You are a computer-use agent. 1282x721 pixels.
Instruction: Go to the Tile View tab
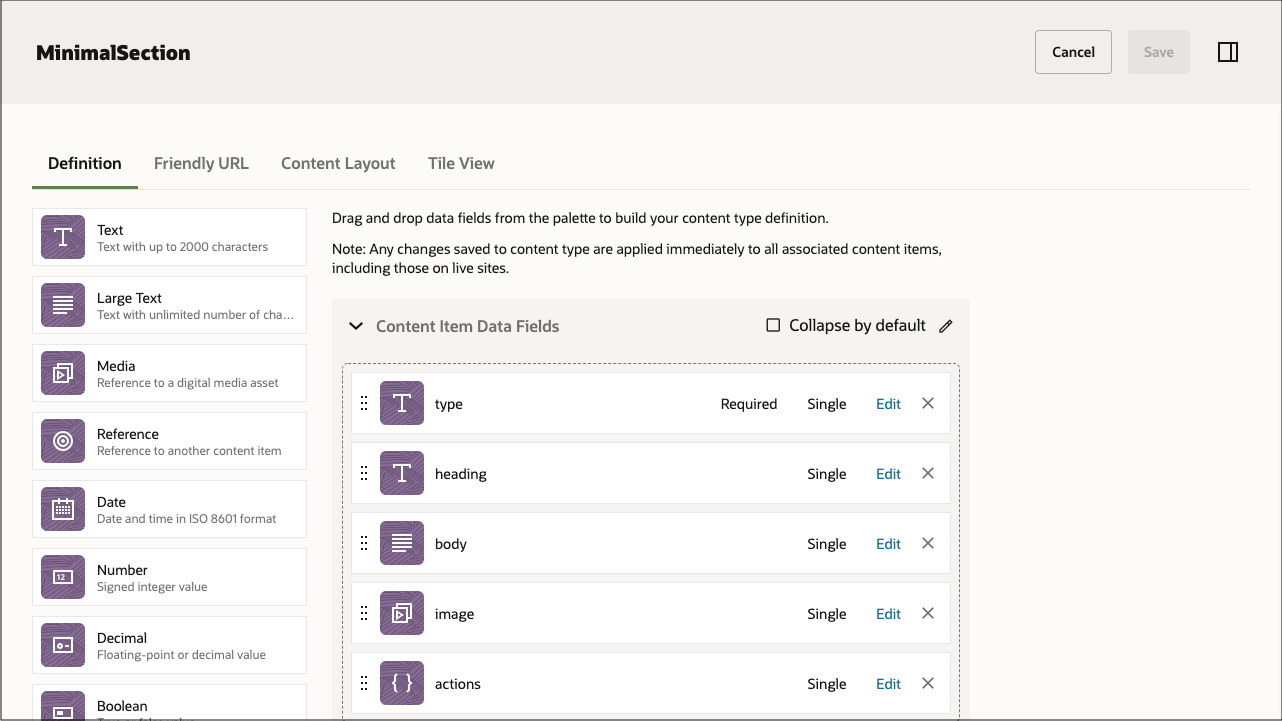pyautogui.click(x=461, y=164)
